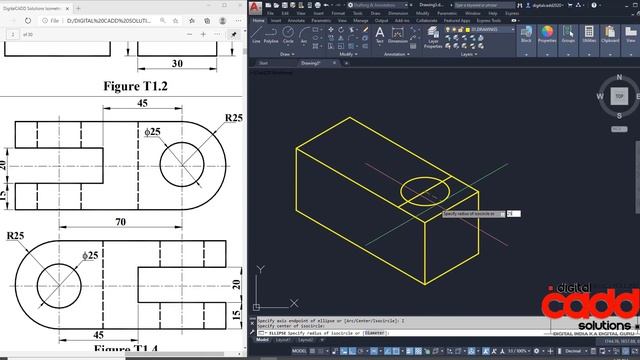Click the PDF page number field
Image resolution: width=640 pixels, height=360 pixels.
[13, 35]
